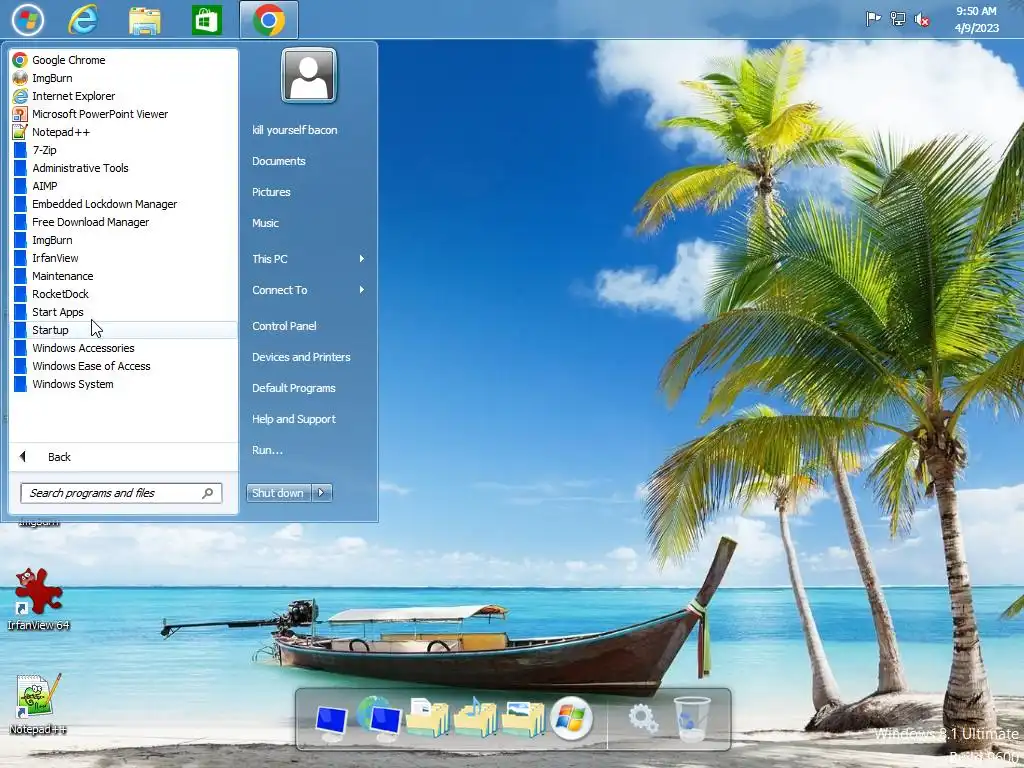Open the pictures folder dock icon

(x=523, y=718)
